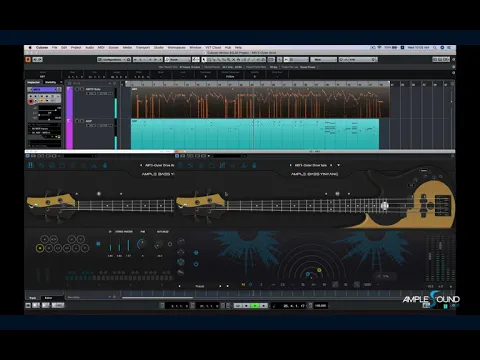Open the MIDI menu

point(101,48)
